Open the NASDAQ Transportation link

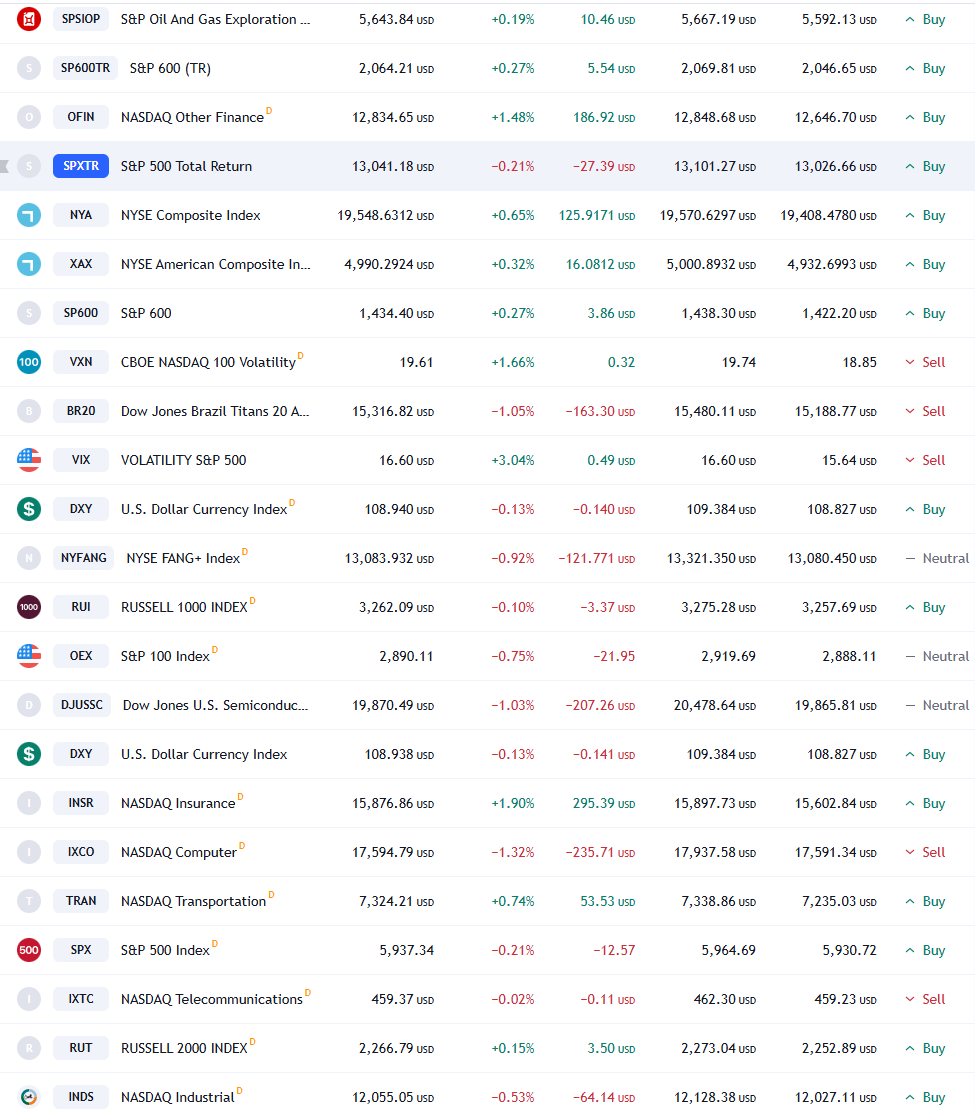193,901
